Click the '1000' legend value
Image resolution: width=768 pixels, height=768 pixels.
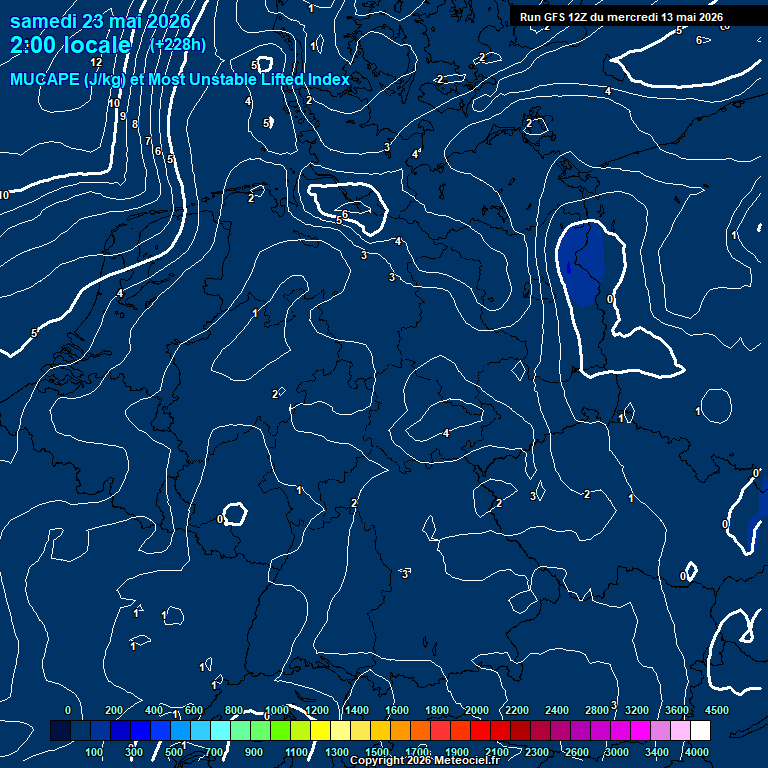[x=277, y=710]
